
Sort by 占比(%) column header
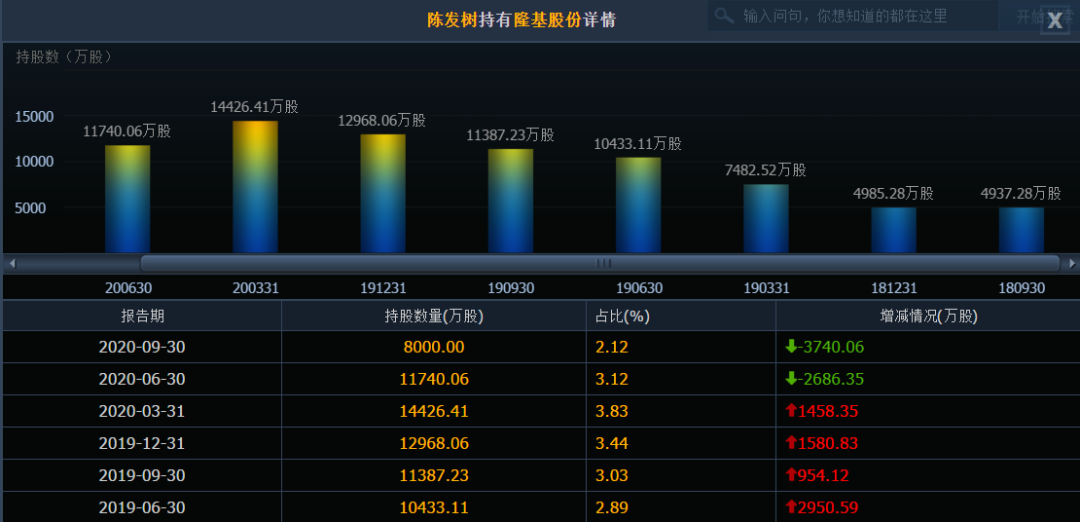click(681, 316)
